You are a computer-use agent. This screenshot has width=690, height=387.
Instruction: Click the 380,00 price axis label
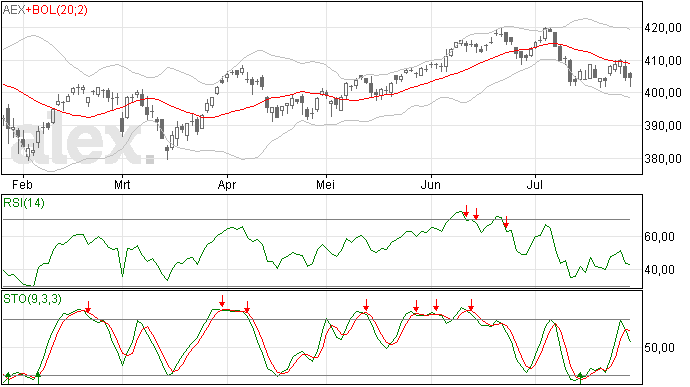pyautogui.click(x=663, y=158)
